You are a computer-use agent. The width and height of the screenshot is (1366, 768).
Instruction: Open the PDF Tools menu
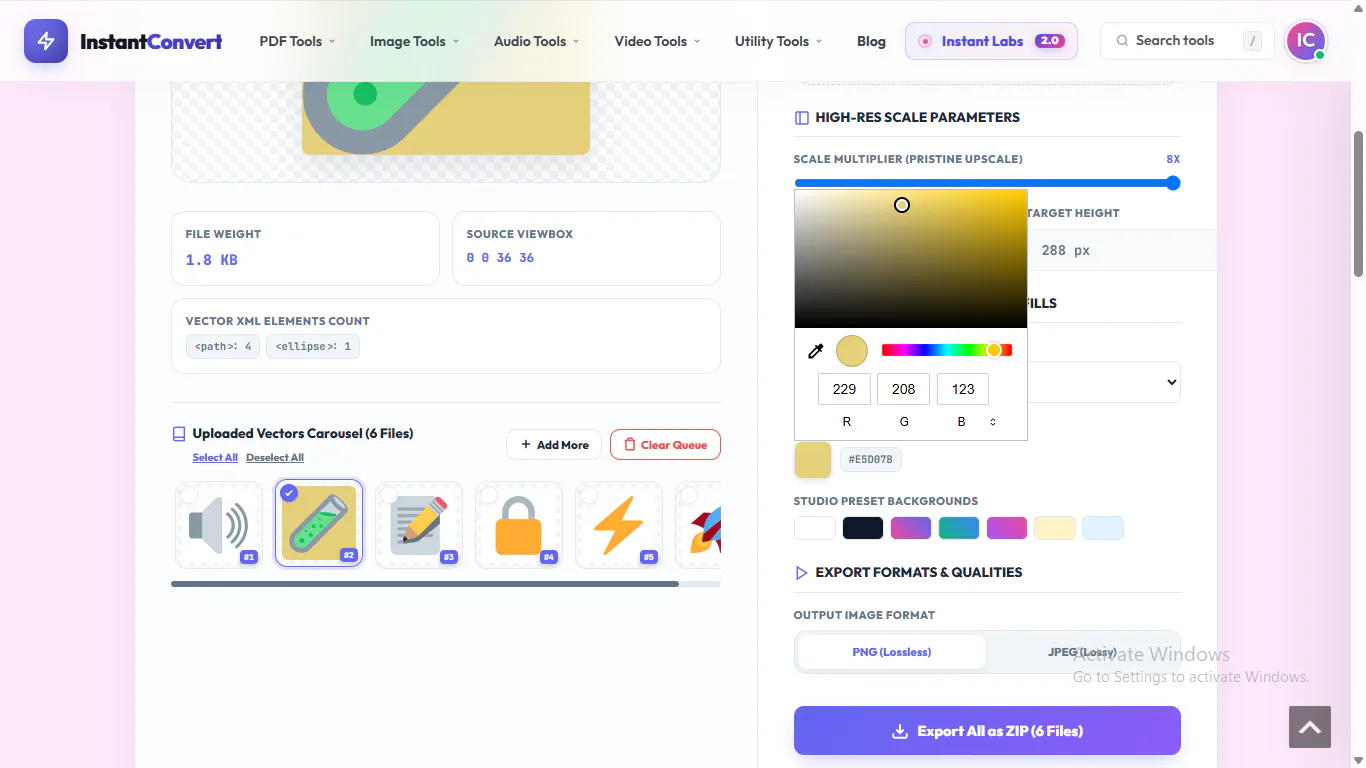click(297, 41)
